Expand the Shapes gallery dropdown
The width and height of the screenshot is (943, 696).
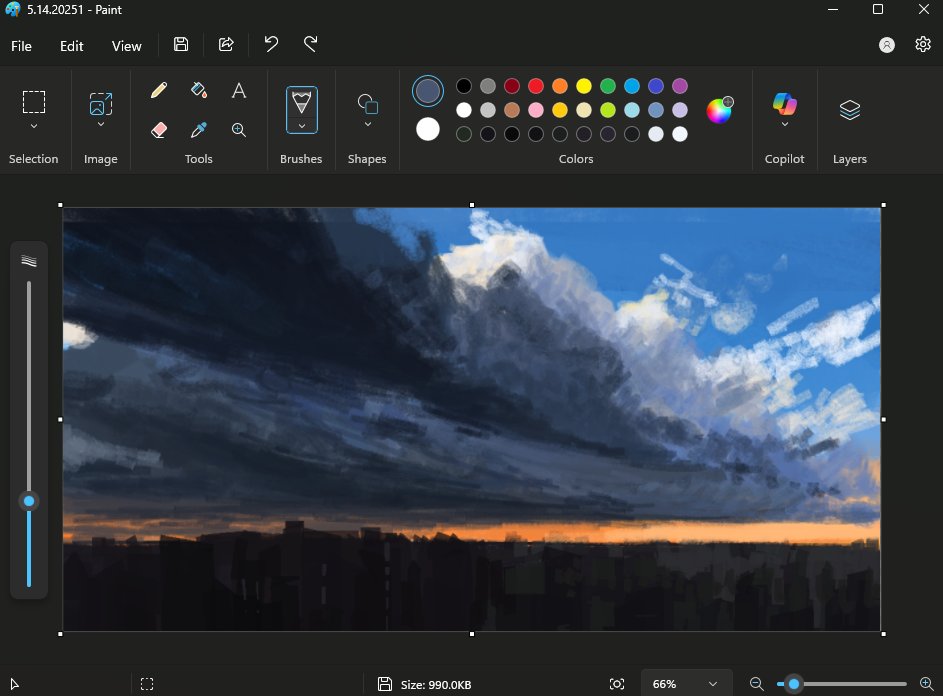pyautogui.click(x=367, y=125)
